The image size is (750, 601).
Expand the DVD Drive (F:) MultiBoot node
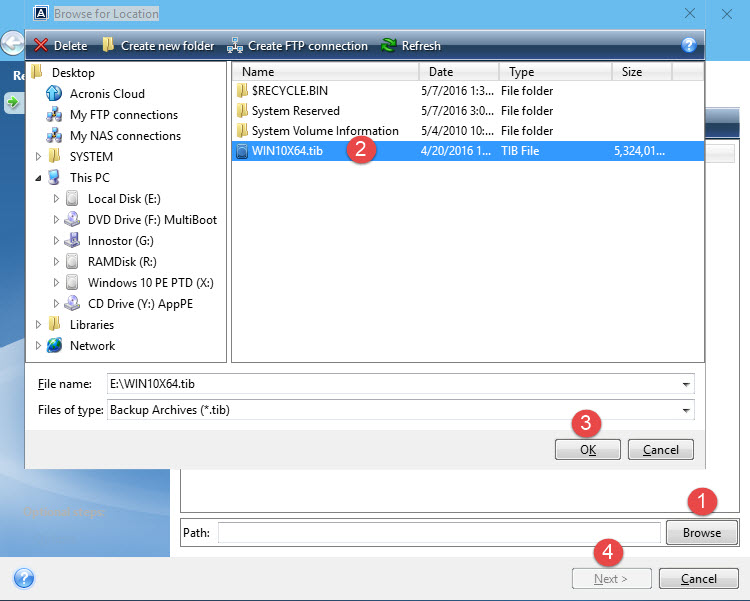pyautogui.click(x=56, y=220)
